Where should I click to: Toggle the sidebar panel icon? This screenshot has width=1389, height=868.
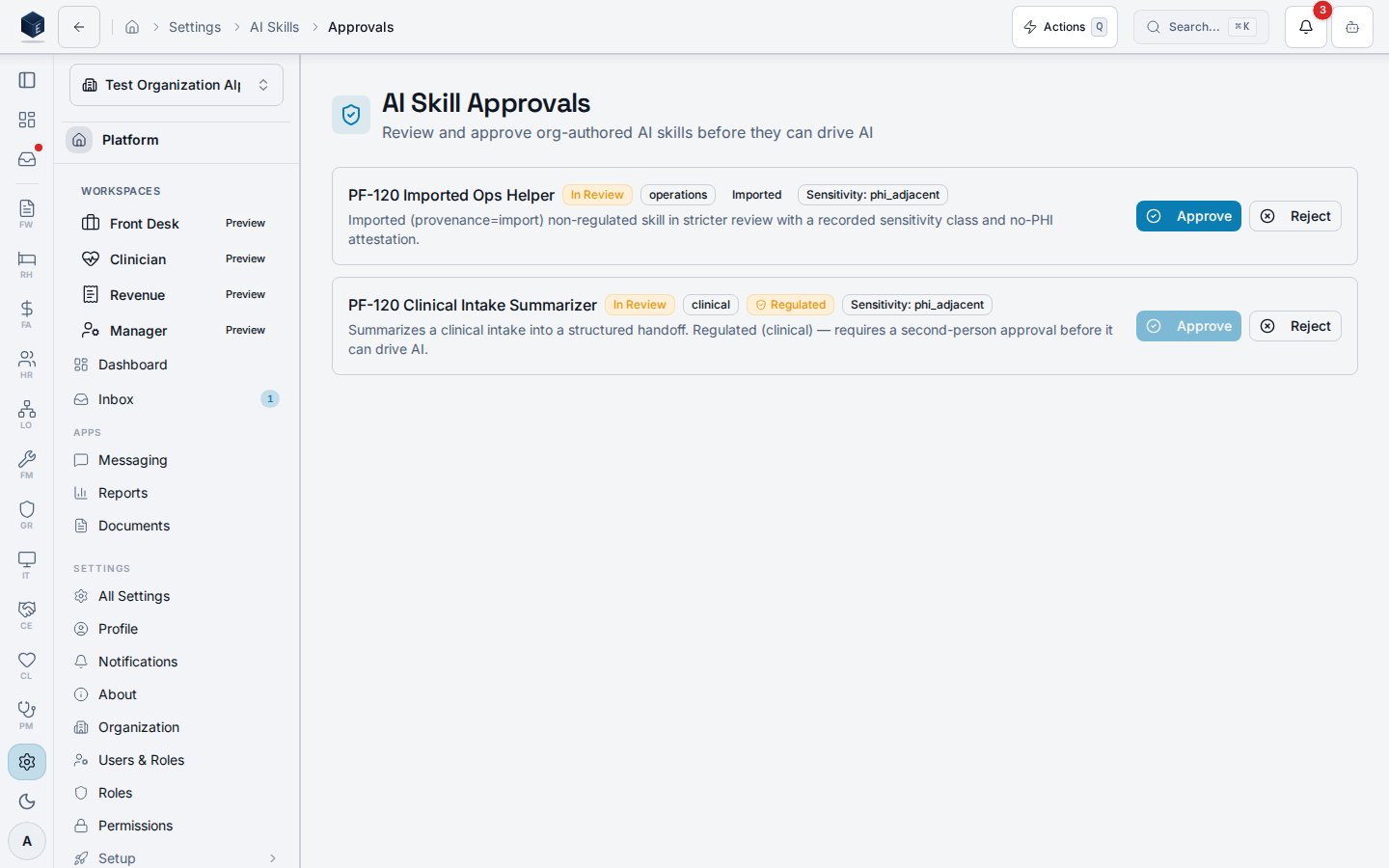click(27, 80)
